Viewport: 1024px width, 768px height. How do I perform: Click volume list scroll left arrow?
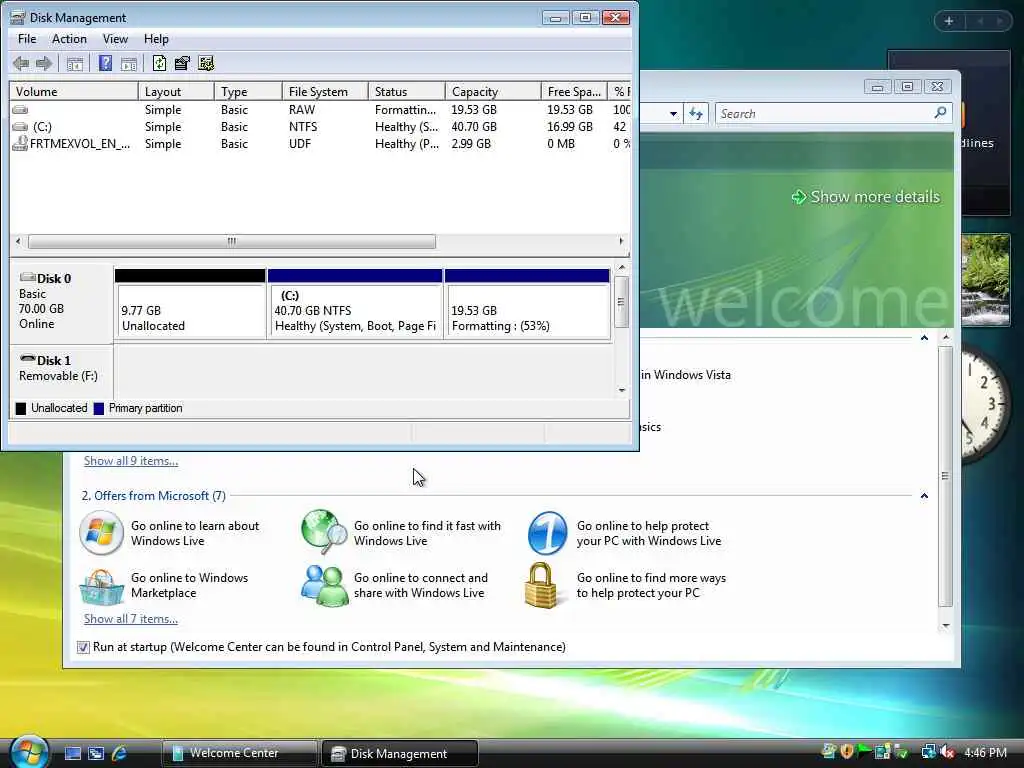tap(18, 242)
